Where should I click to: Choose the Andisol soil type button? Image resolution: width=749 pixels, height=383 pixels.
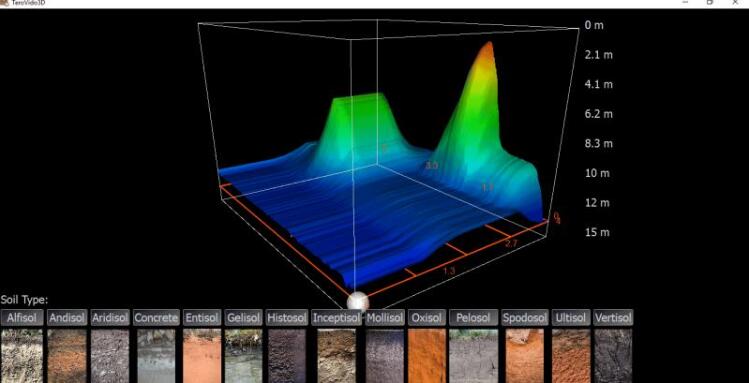(x=67, y=318)
